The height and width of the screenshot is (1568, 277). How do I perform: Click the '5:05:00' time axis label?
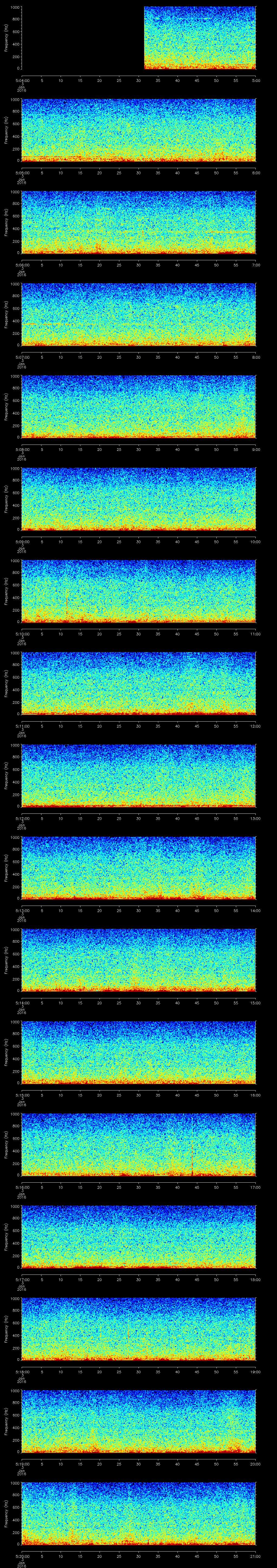[22, 173]
